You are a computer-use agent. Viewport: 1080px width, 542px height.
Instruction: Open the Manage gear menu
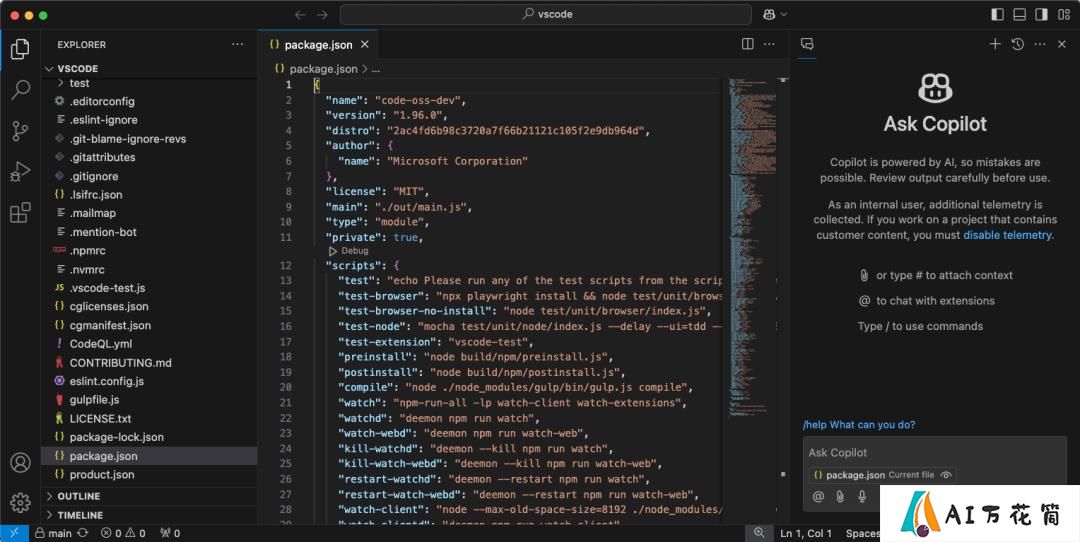(20, 503)
